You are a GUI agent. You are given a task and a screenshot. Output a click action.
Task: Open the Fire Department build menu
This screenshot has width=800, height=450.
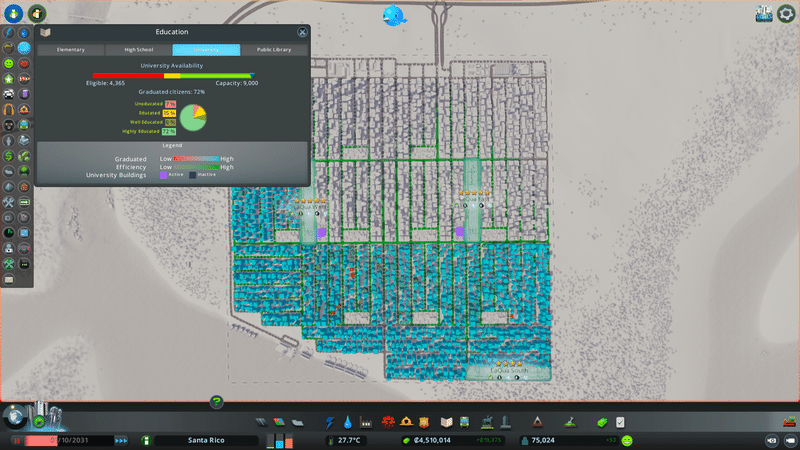click(406, 422)
